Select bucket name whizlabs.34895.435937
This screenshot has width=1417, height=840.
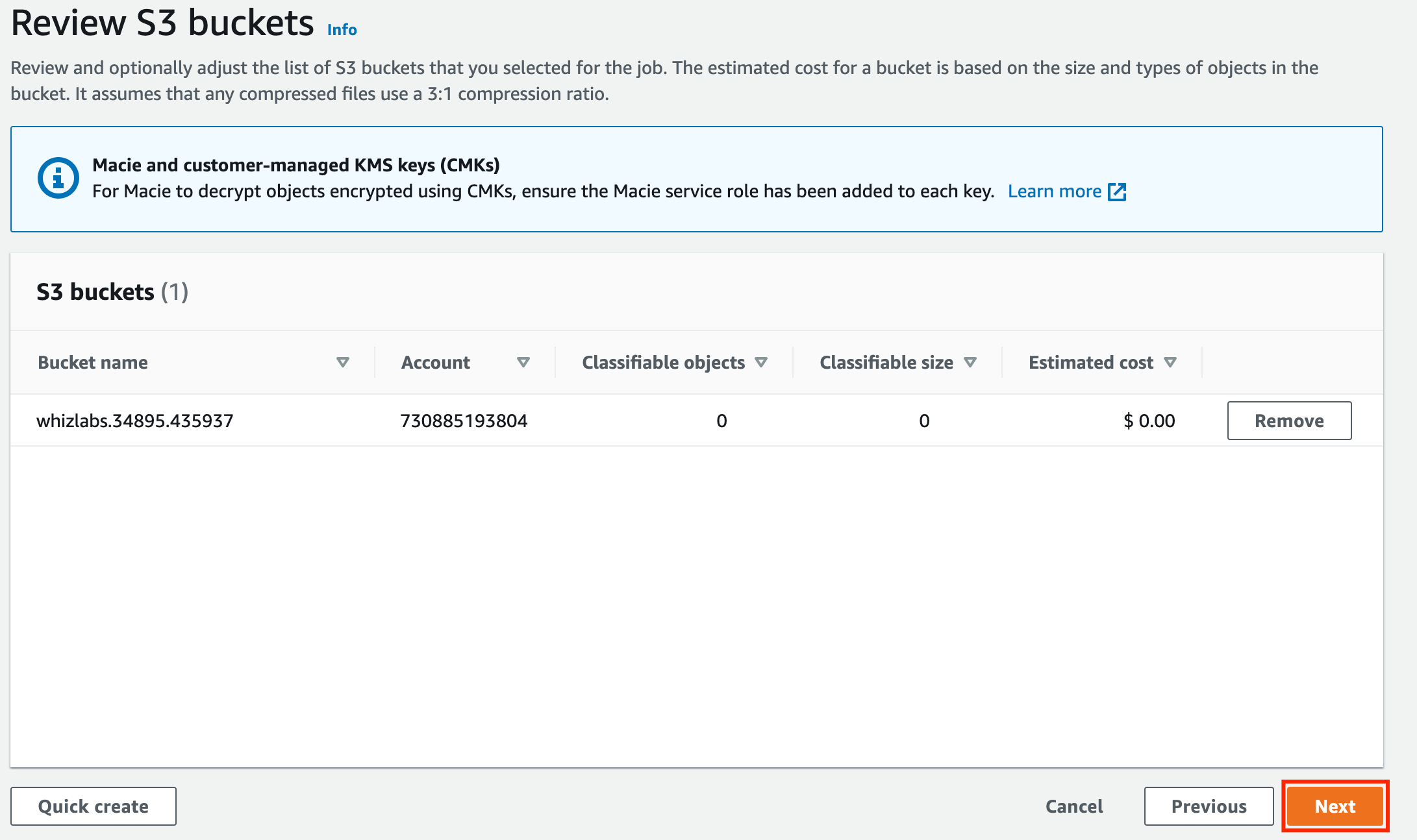pyautogui.click(x=135, y=421)
